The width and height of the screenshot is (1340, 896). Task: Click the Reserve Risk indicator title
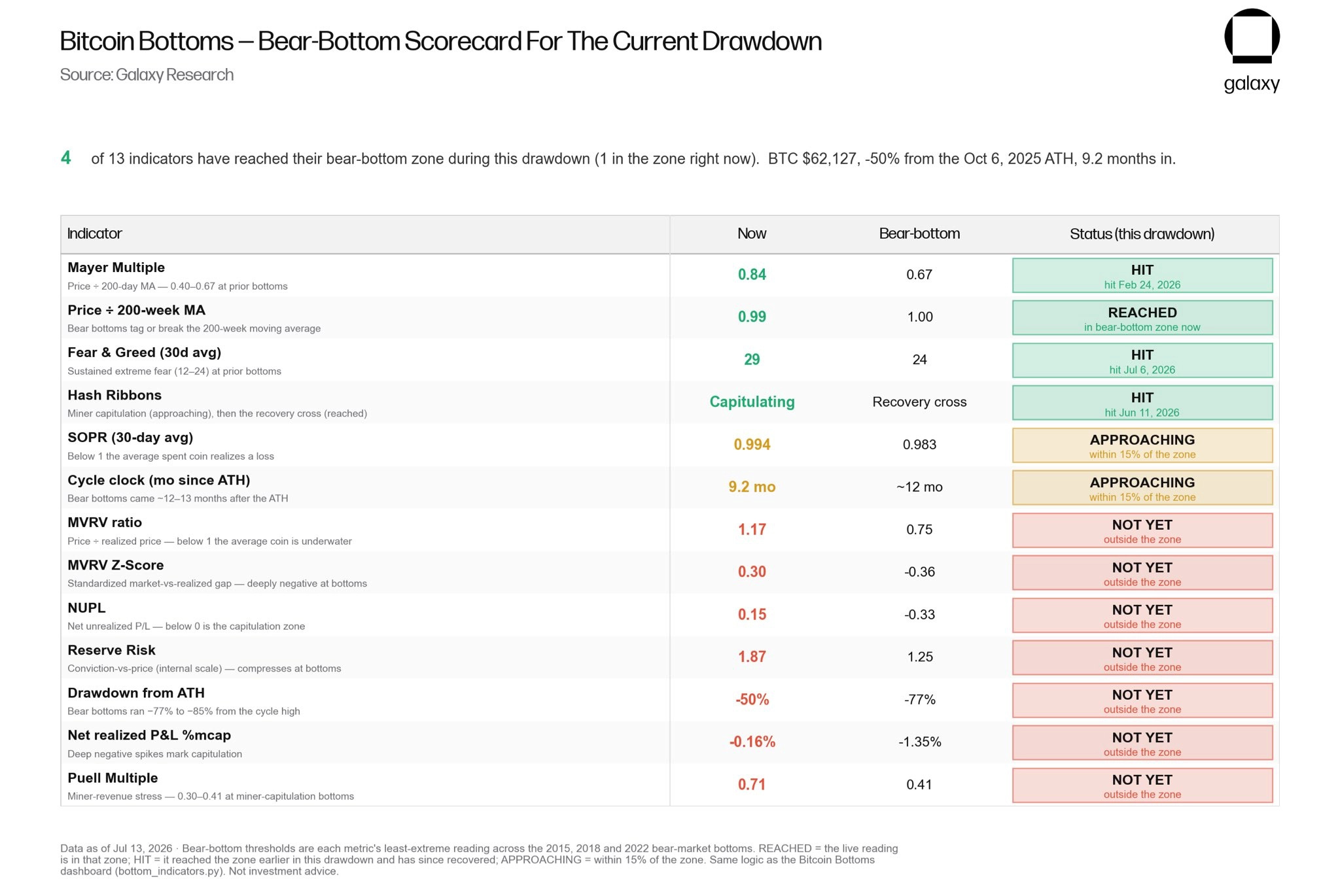(x=111, y=650)
